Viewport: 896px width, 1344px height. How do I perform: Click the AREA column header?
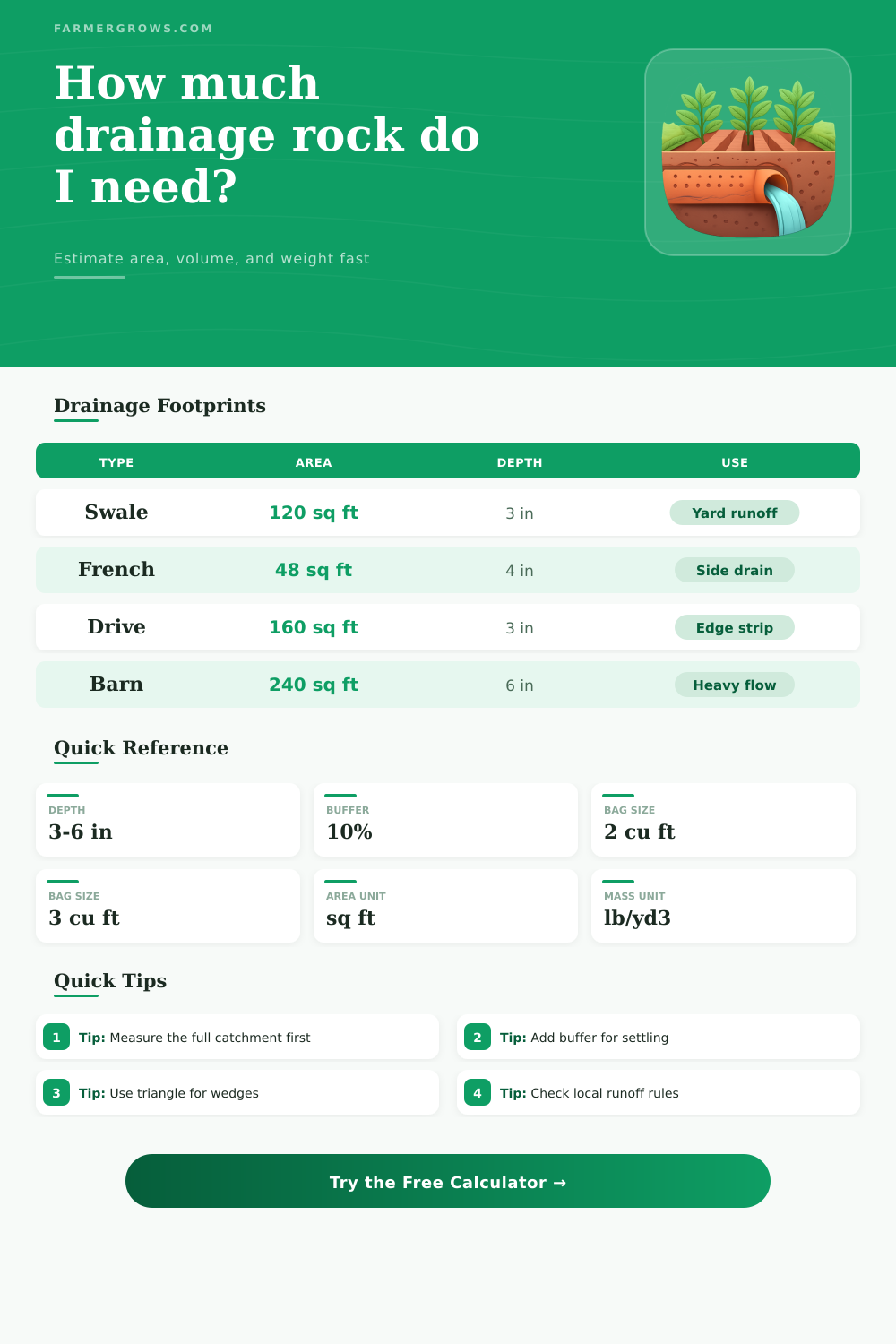[x=314, y=462]
